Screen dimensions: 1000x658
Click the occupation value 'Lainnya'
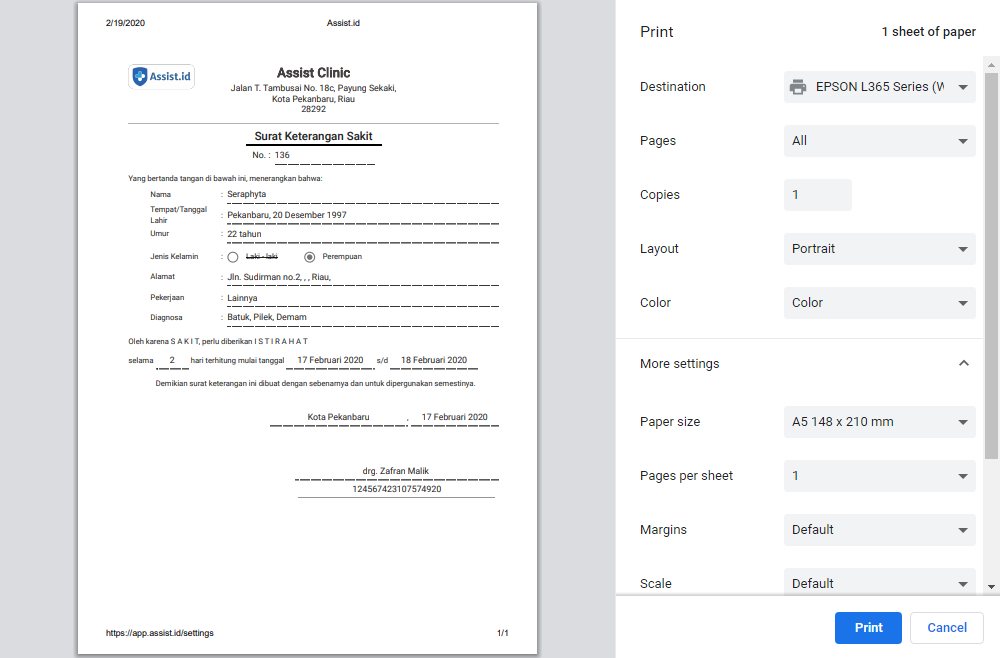point(242,298)
